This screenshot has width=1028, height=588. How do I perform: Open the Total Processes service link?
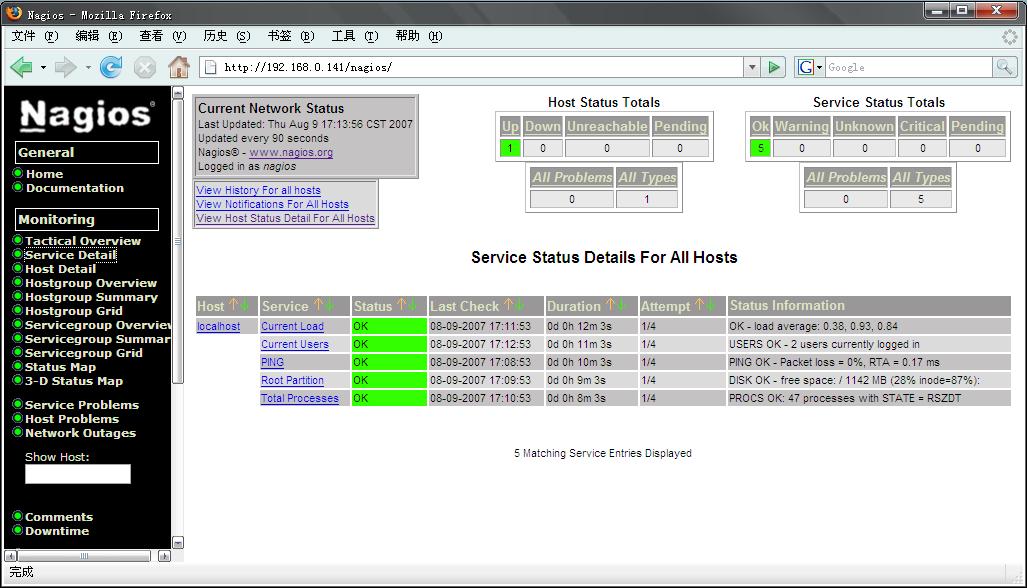tap(300, 398)
